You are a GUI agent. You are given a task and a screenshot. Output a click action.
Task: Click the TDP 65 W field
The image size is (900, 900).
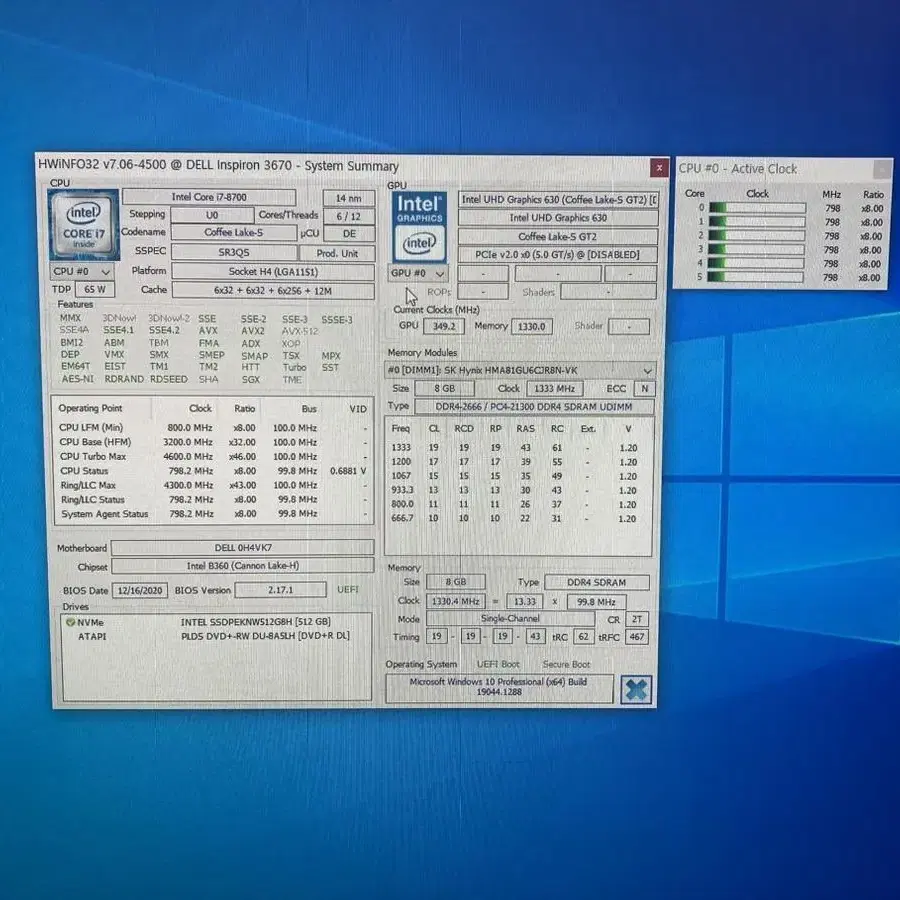(x=95, y=289)
